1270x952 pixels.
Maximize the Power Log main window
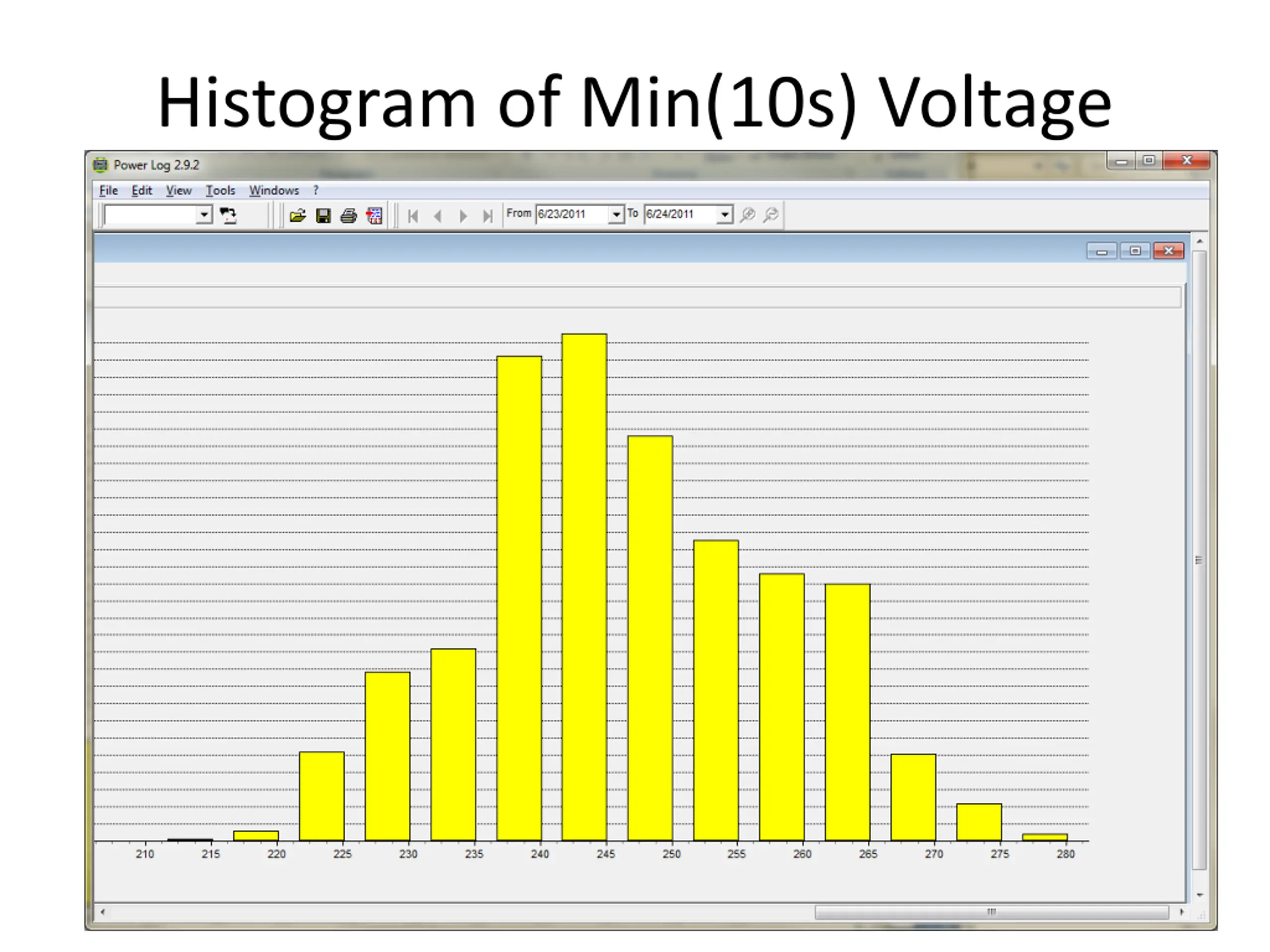tap(1149, 161)
